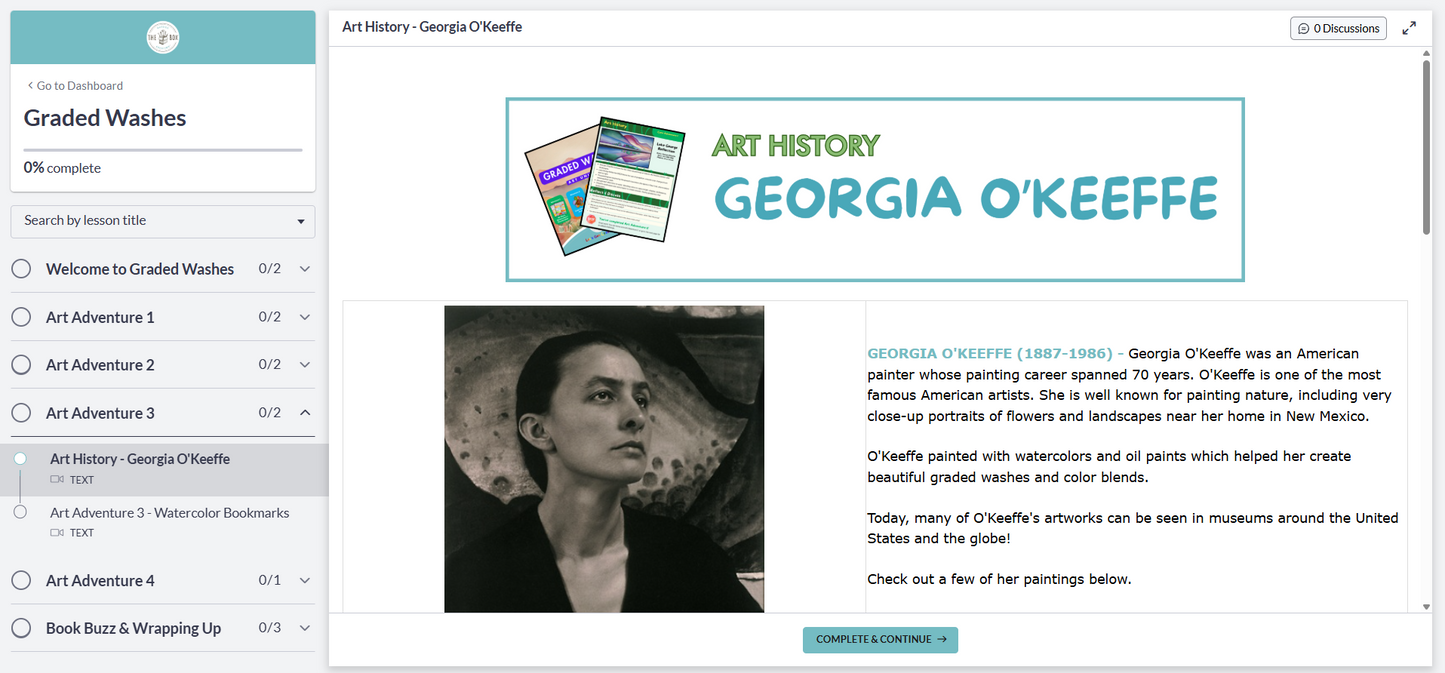Image resolution: width=1445 pixels, height=673 pixels.
Task: Click completion circle beside Art Adventure 1
Action: [x=21, y=316]
